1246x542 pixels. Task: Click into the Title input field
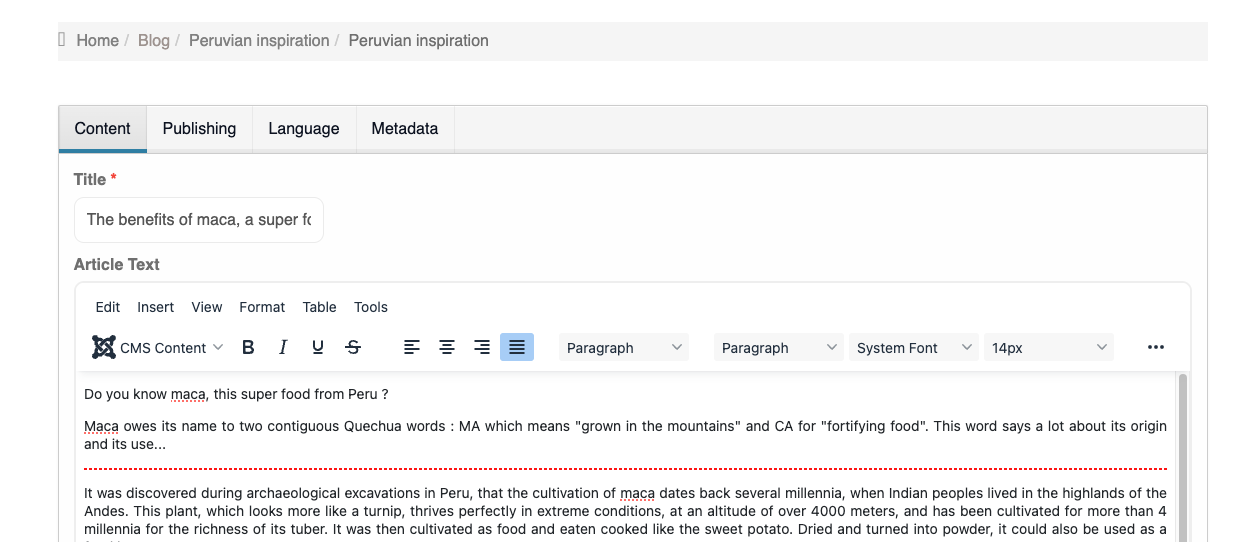tap(199, 220)
